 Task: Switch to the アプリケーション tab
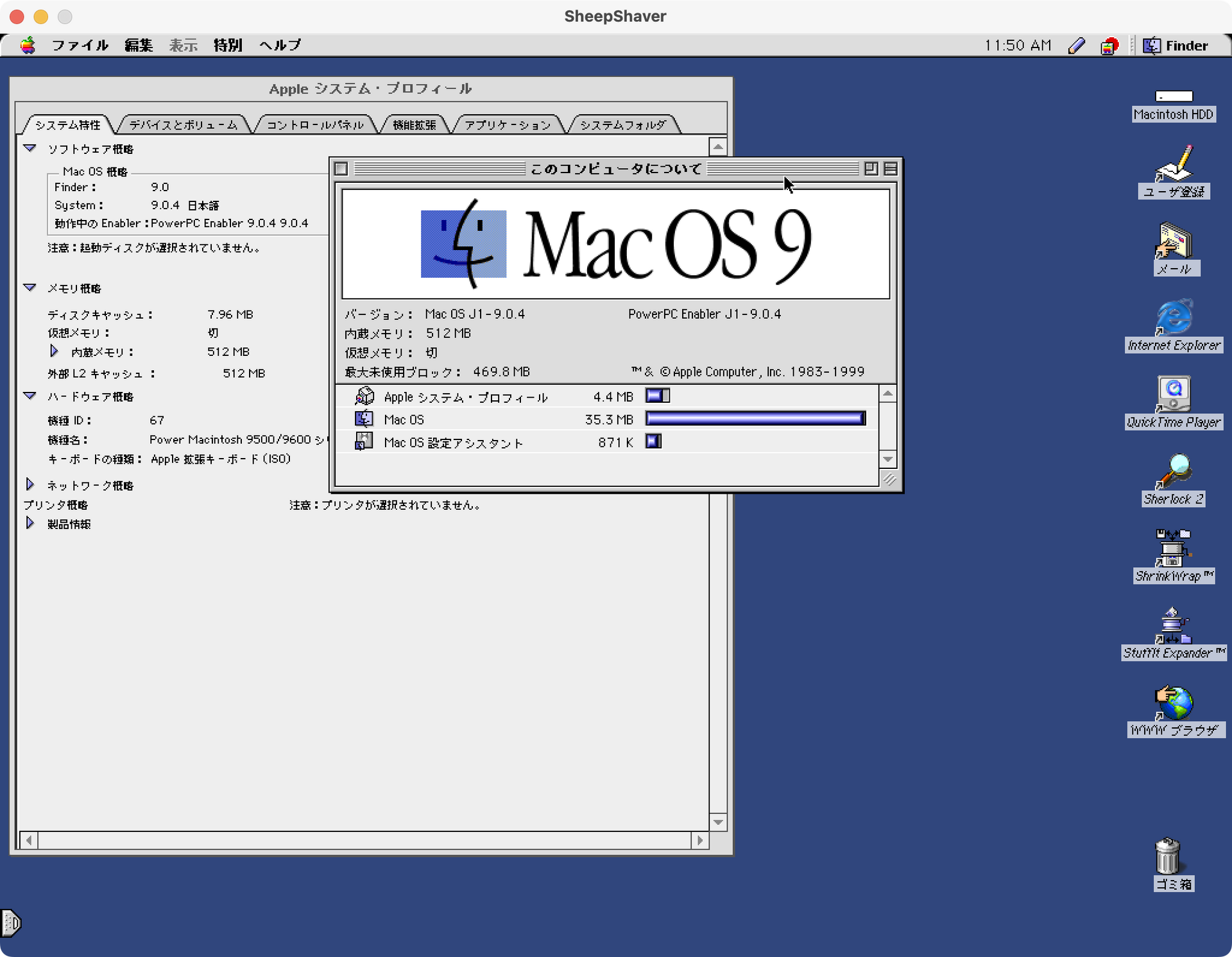(508, 124)
